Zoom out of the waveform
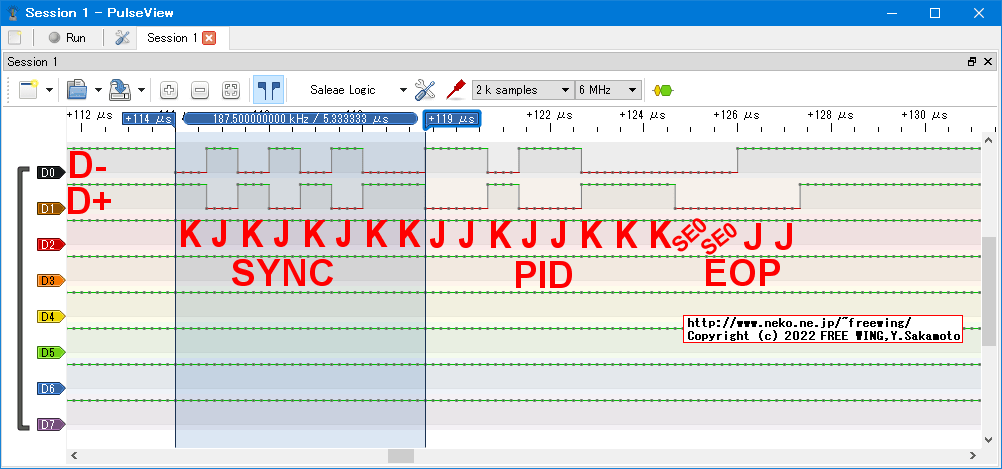 200,90
